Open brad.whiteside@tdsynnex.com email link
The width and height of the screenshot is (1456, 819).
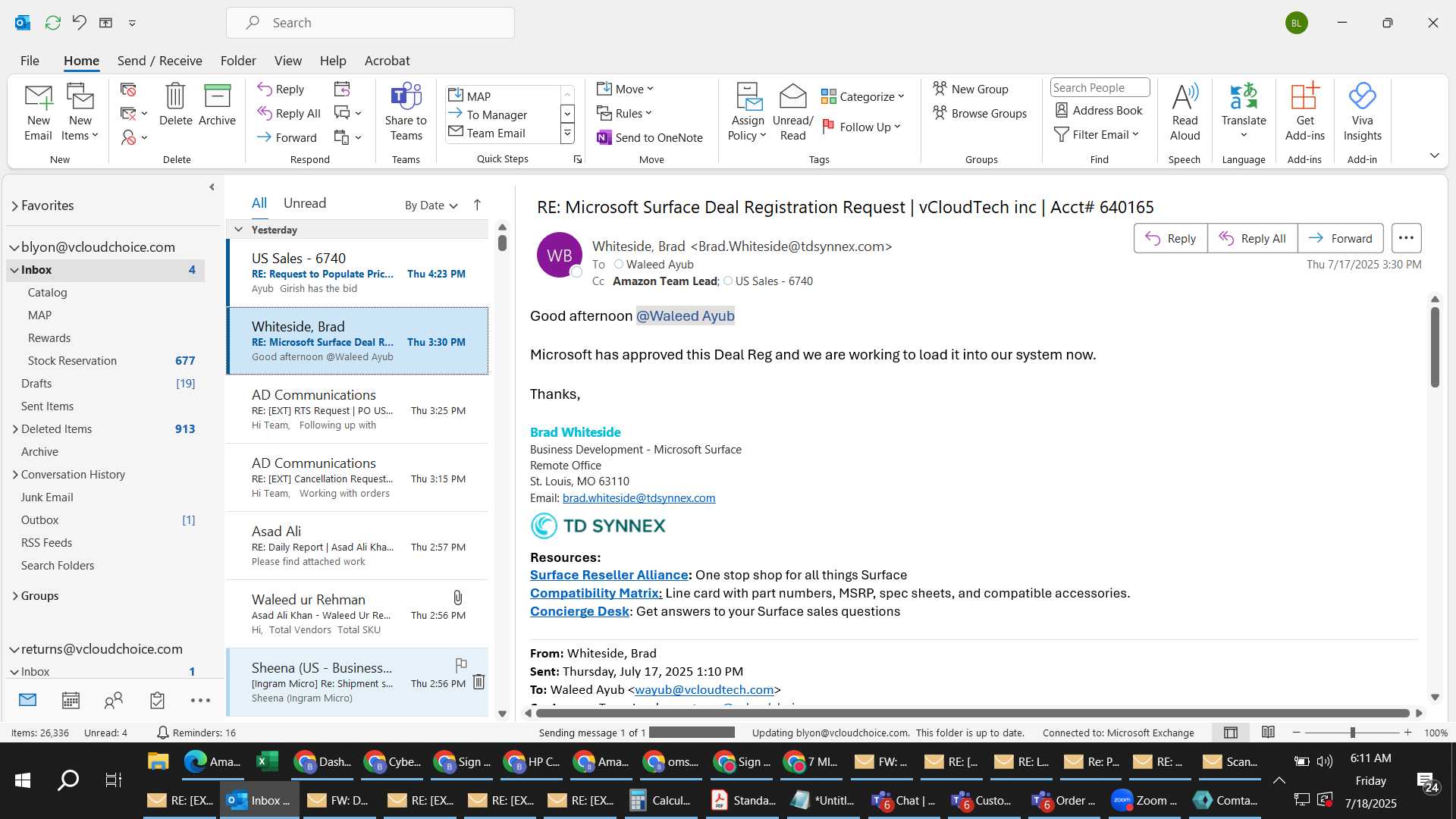tap(639, 498)
